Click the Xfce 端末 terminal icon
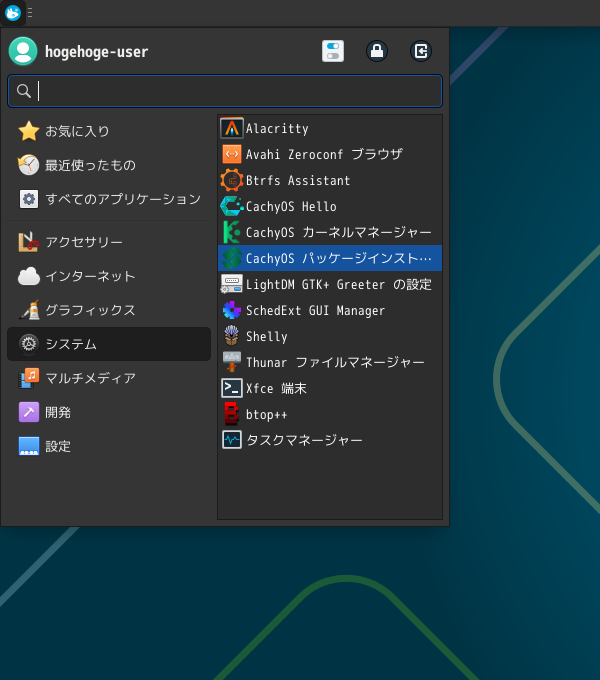This screenshot has height=680, width=600. [x=232, y=388]
